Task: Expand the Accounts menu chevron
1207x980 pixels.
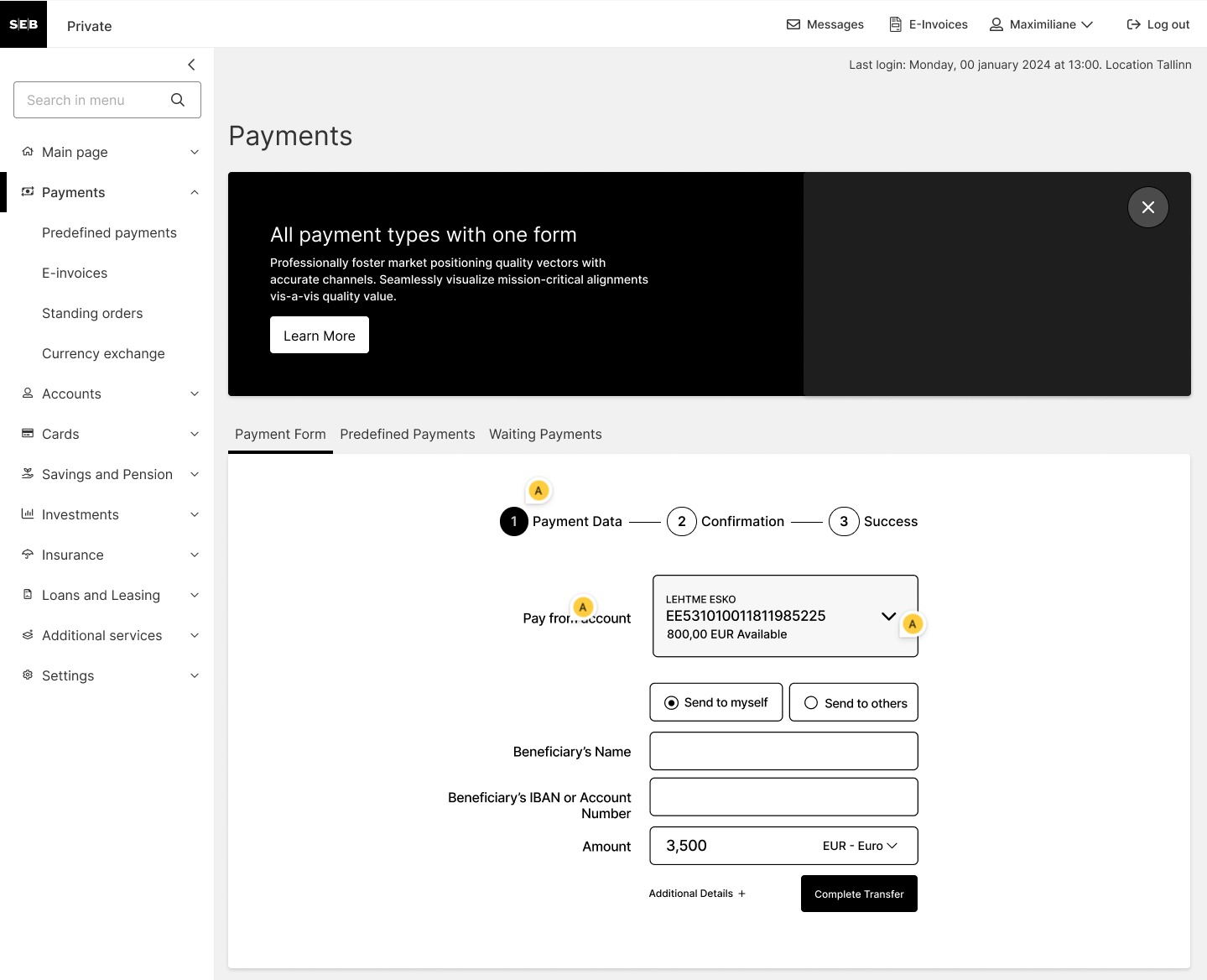Action: (195, 394)
